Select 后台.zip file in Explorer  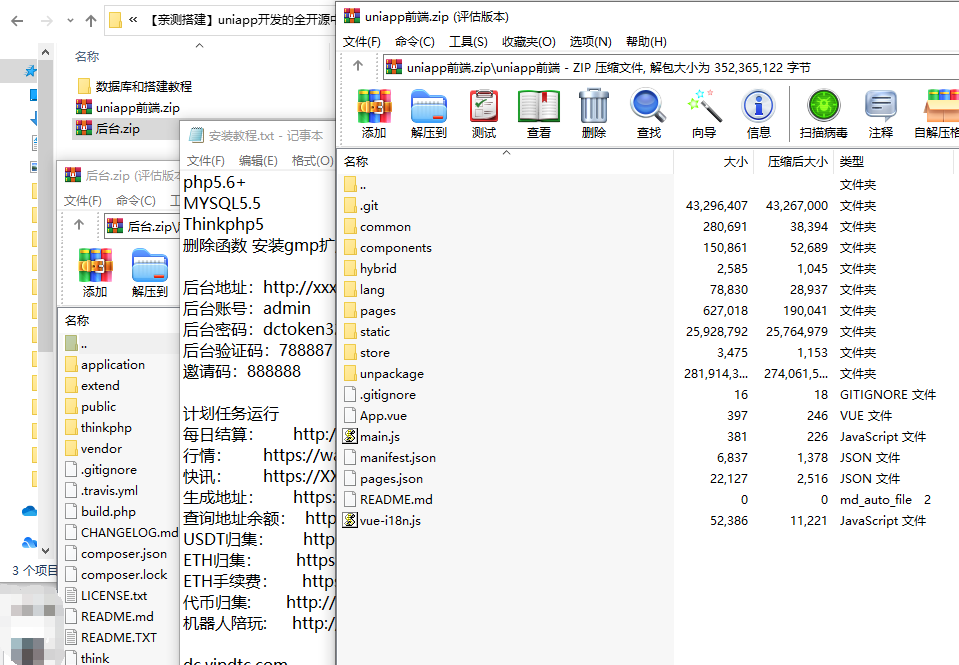click(117, 128)
